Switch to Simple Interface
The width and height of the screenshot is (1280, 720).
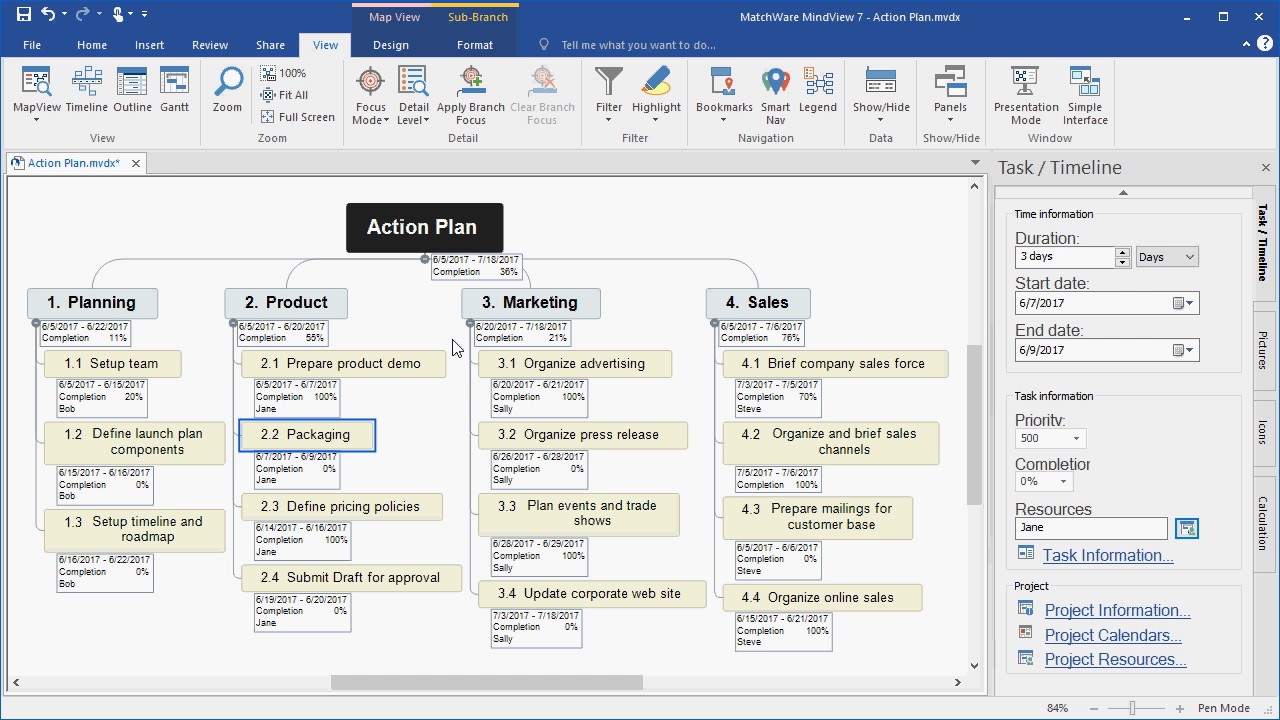[1085, 96]
